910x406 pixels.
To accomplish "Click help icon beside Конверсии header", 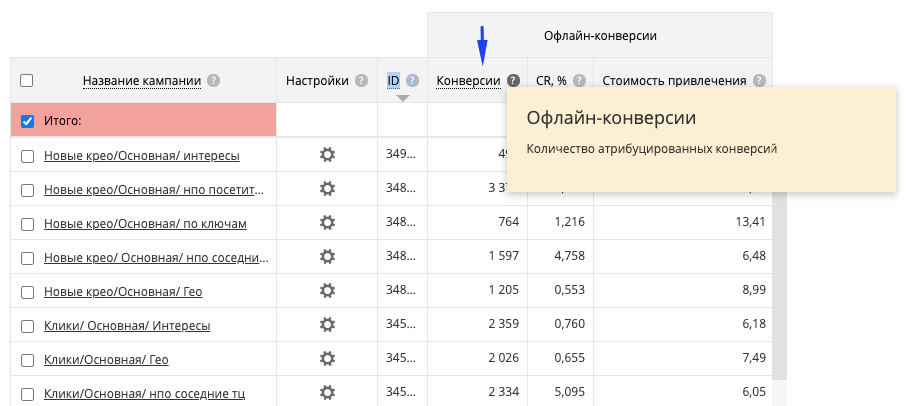I will pyautogui.click(x=513, y=81).
